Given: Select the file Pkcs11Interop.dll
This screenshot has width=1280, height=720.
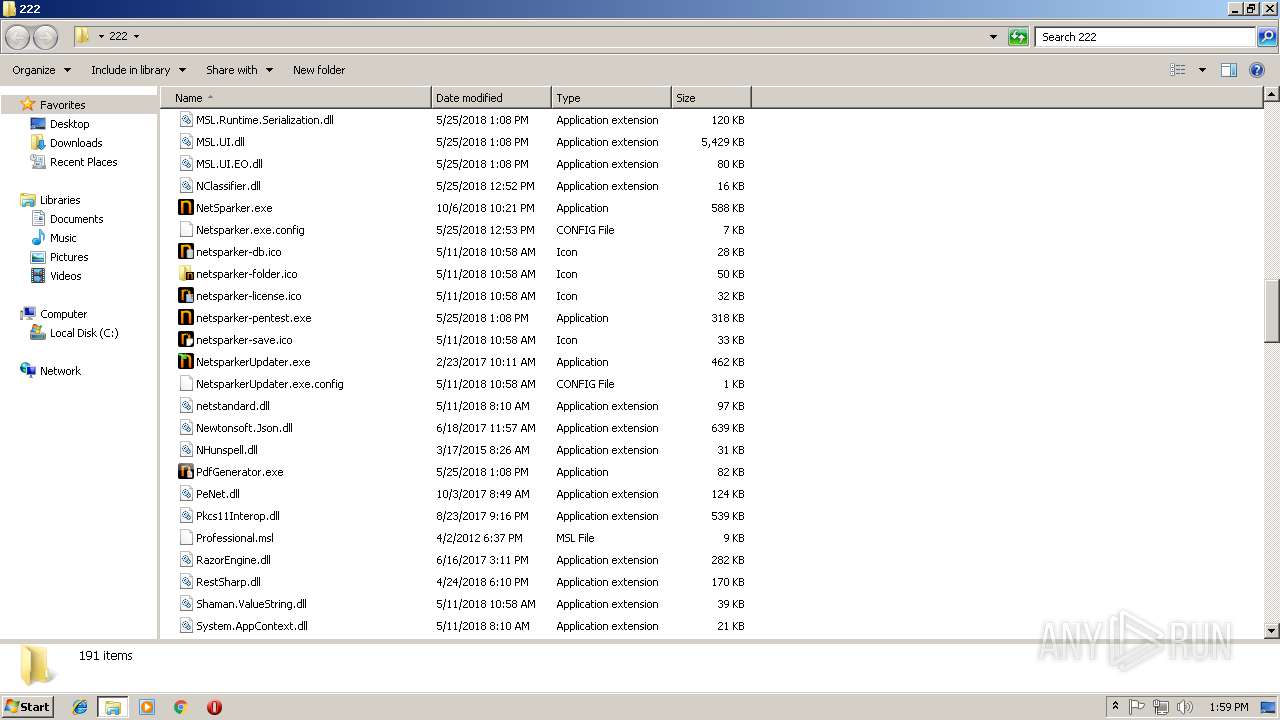Looking at the screenshot, I should [237, 516].
